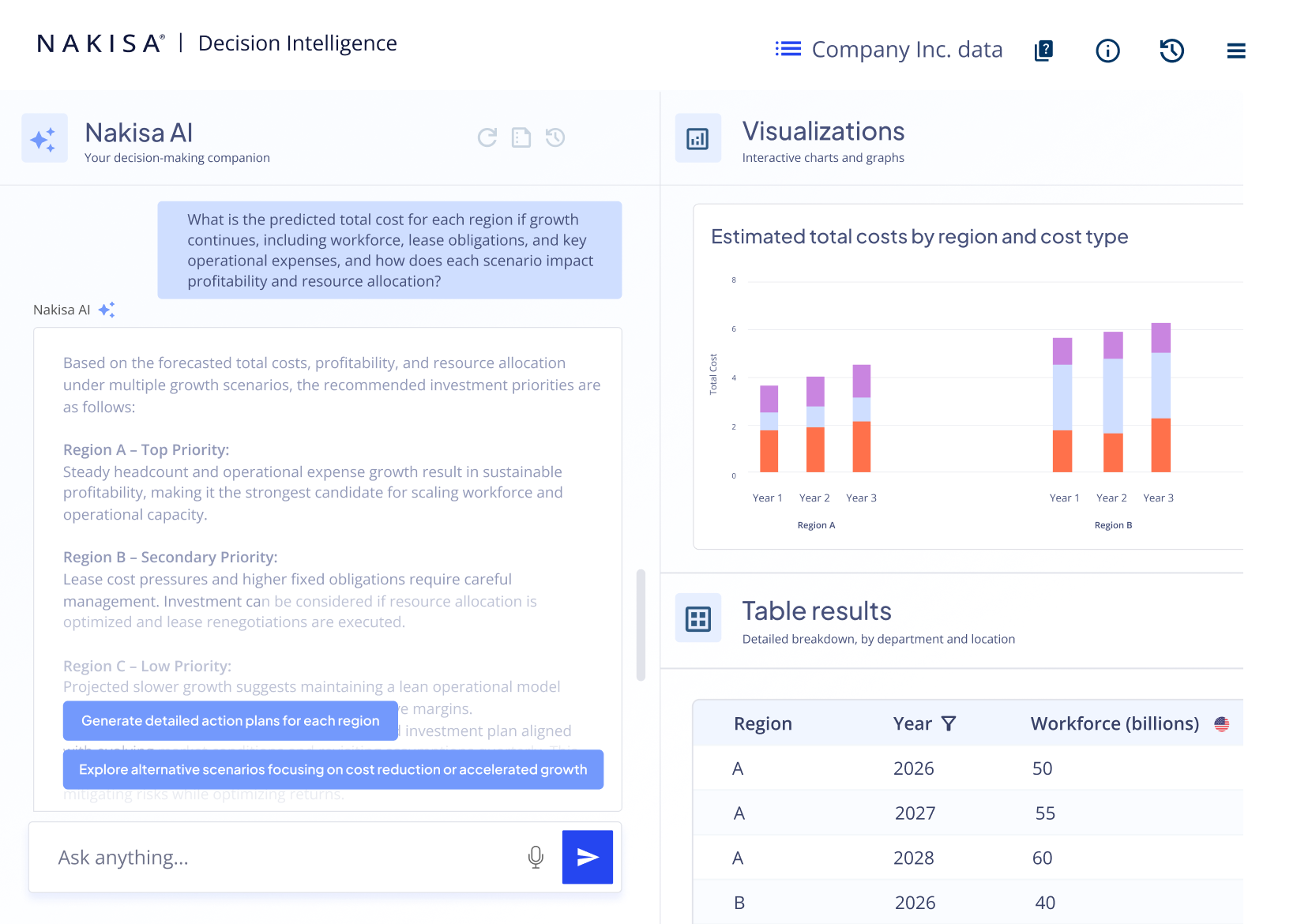Image resolution: width=1297 pixels, height=924 pixels.
Task: Change currency via US flag icon
Action: (x=1221, y=723)
